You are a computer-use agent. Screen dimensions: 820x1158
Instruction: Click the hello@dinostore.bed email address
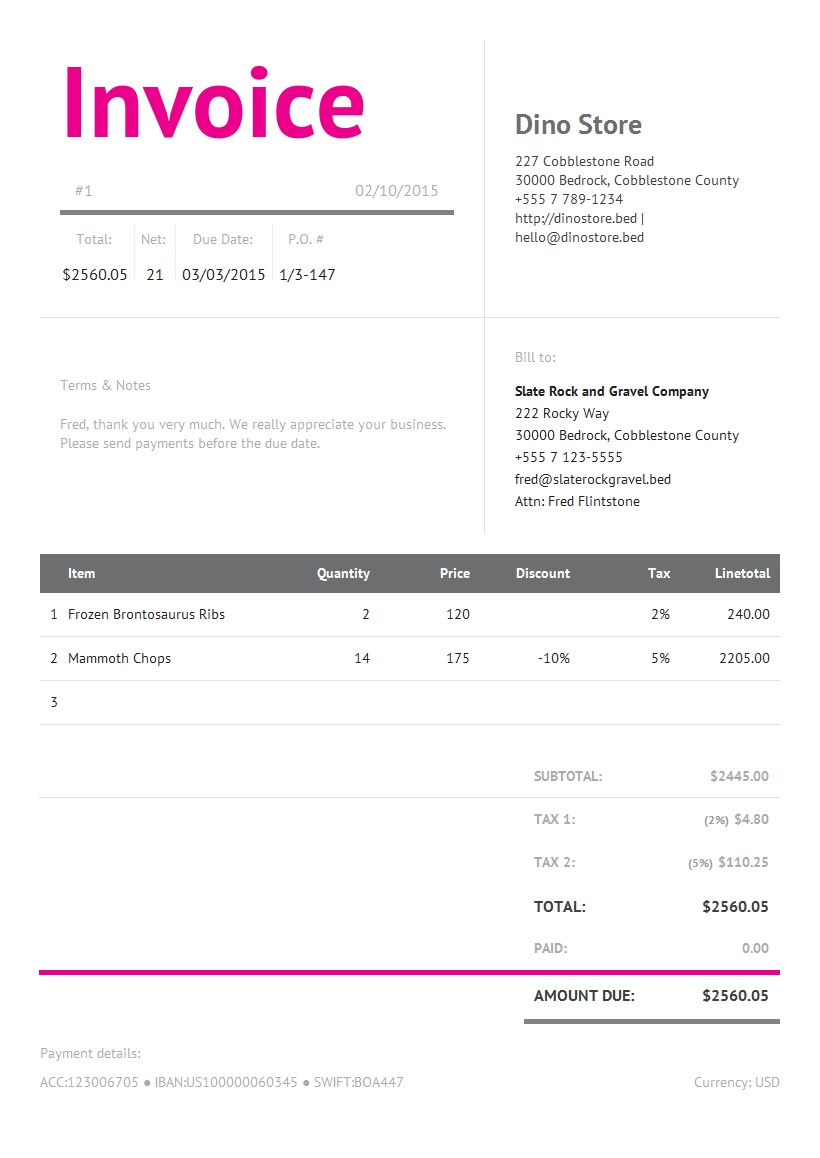point(579,238)
